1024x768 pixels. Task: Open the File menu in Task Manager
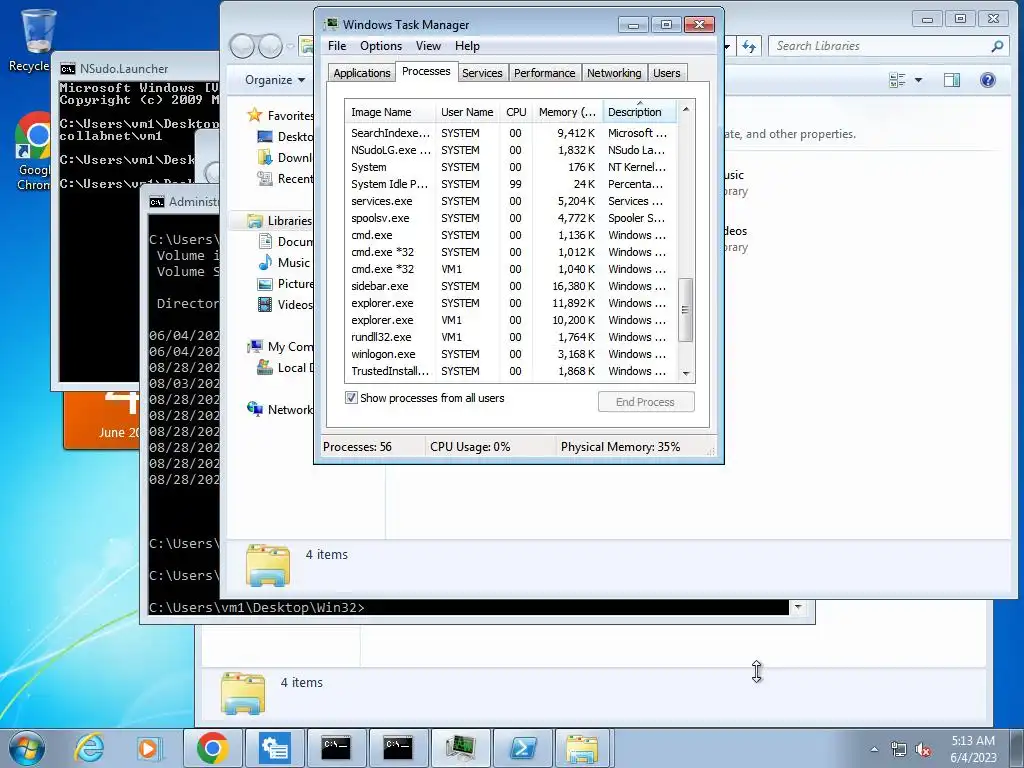pos(337,46)
